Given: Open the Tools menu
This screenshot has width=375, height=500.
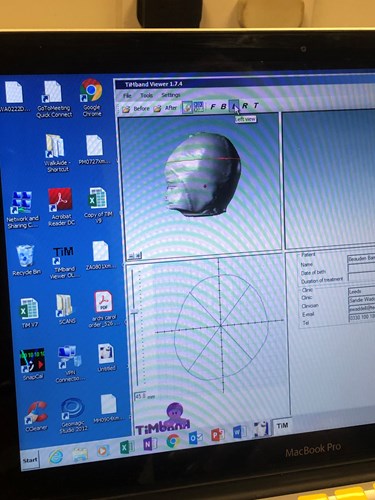Looking at the screenshot, I should 146,95.
